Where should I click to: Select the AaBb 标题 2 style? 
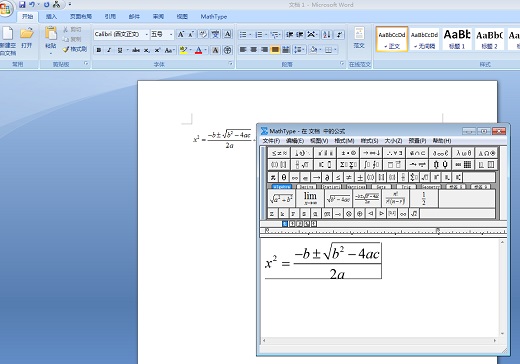[x=489, y=39]
